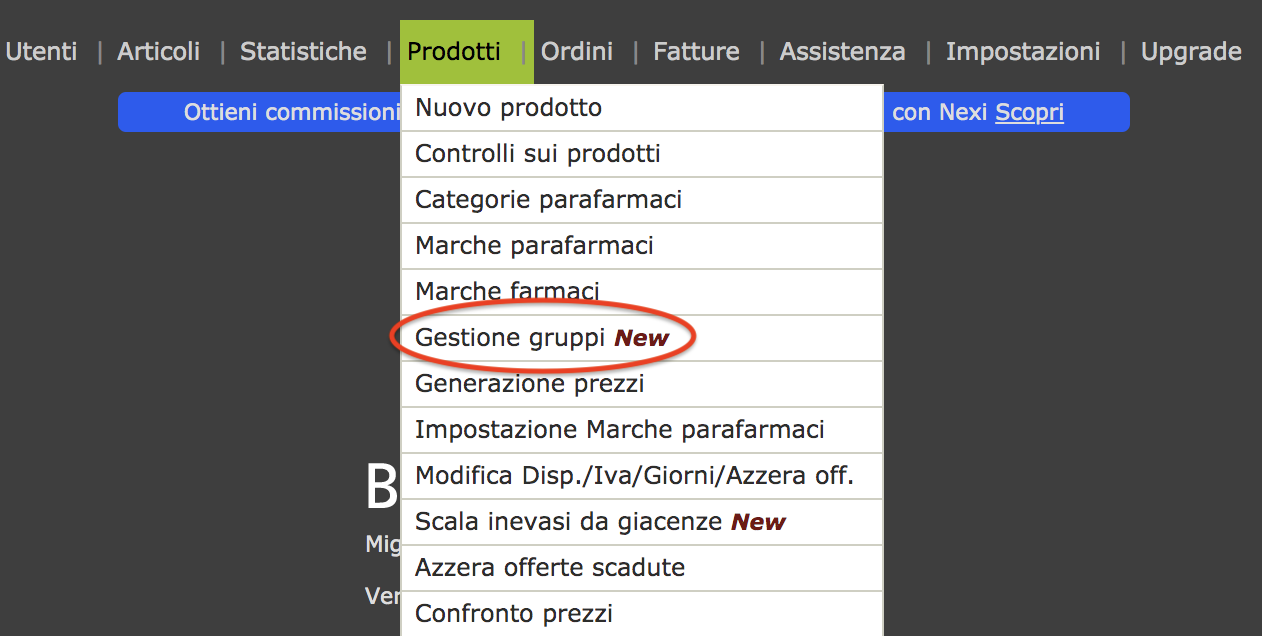
Task: Select Nuovo prodotto from dropdown
Action: [508, 107]
